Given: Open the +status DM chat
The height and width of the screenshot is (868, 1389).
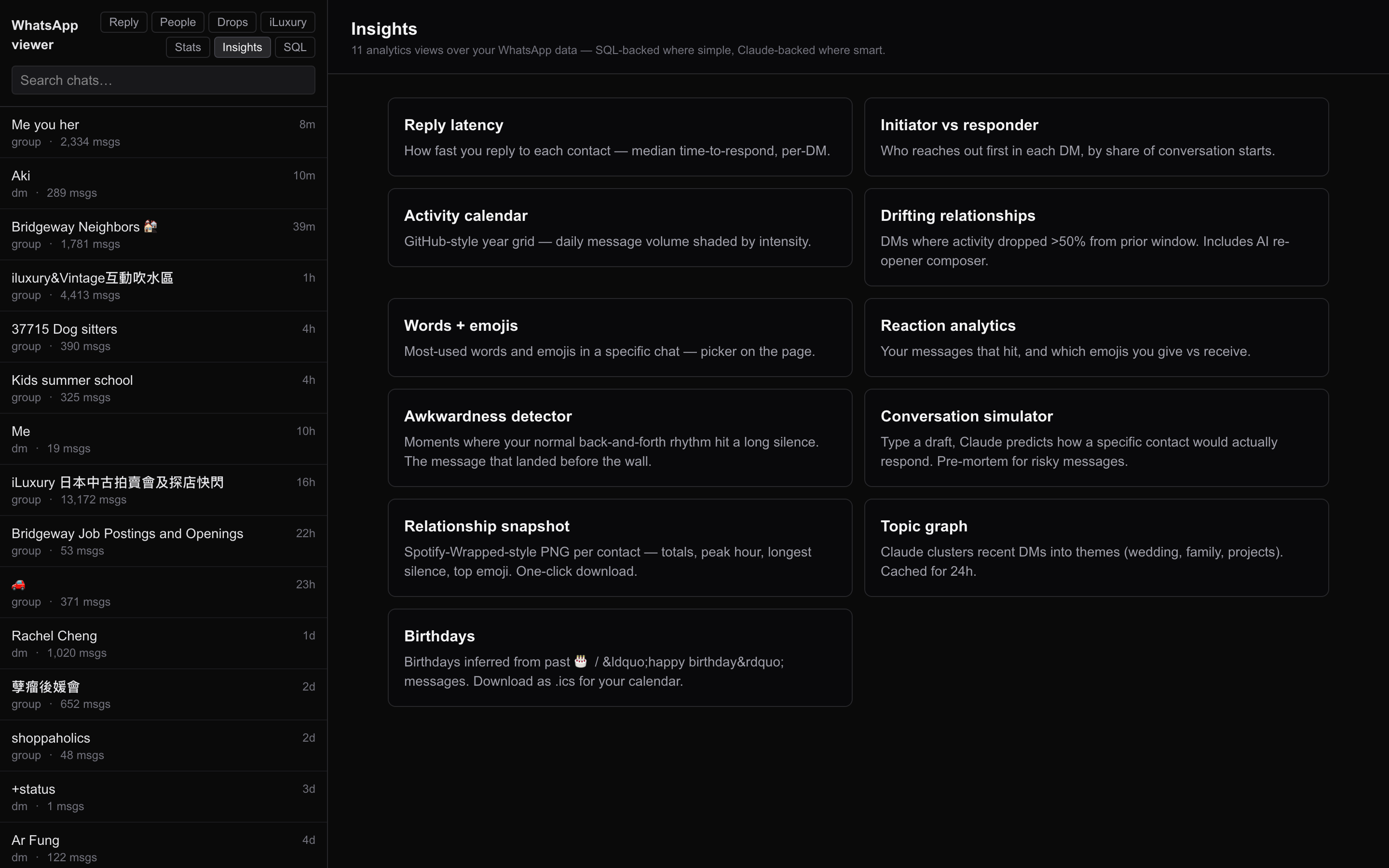Looking at the screenshot, I should pyautogui.click(x=163, y=797).
